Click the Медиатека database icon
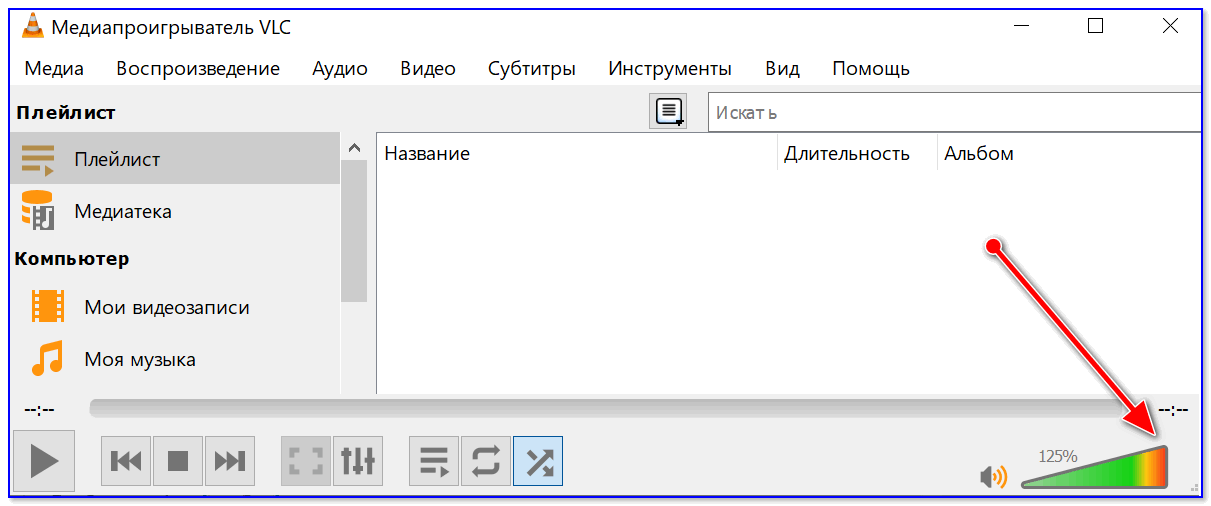The width and height of the screenshot is (1211, 506). click(38, 211)
